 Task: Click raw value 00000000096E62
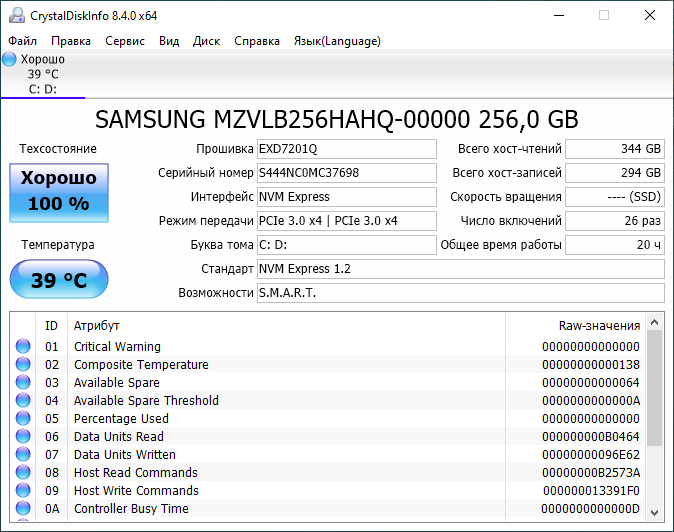coord(591,455)
